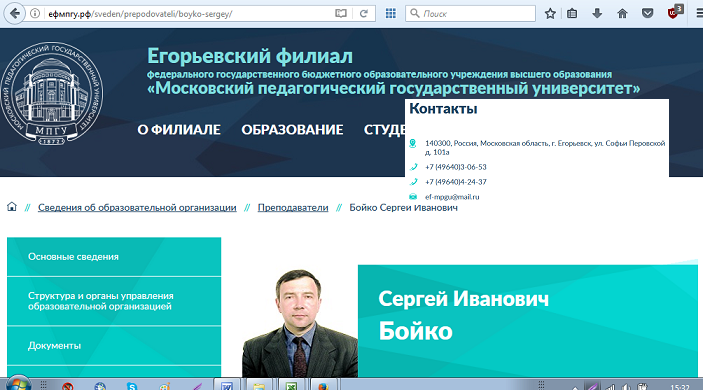
Task: Click the location pin icon in Контакты
Action: [412, 143]
